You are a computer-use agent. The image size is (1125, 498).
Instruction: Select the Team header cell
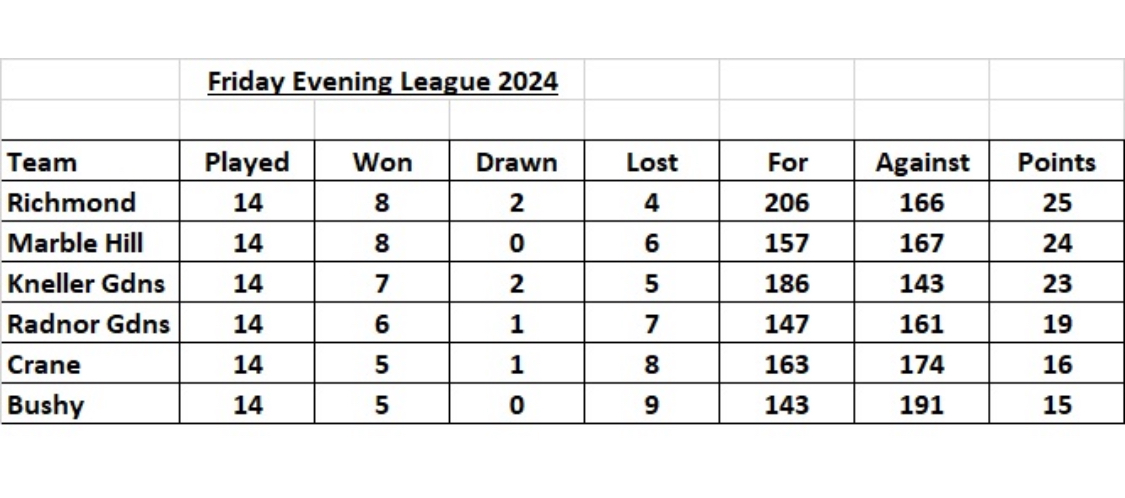point(42,162)
